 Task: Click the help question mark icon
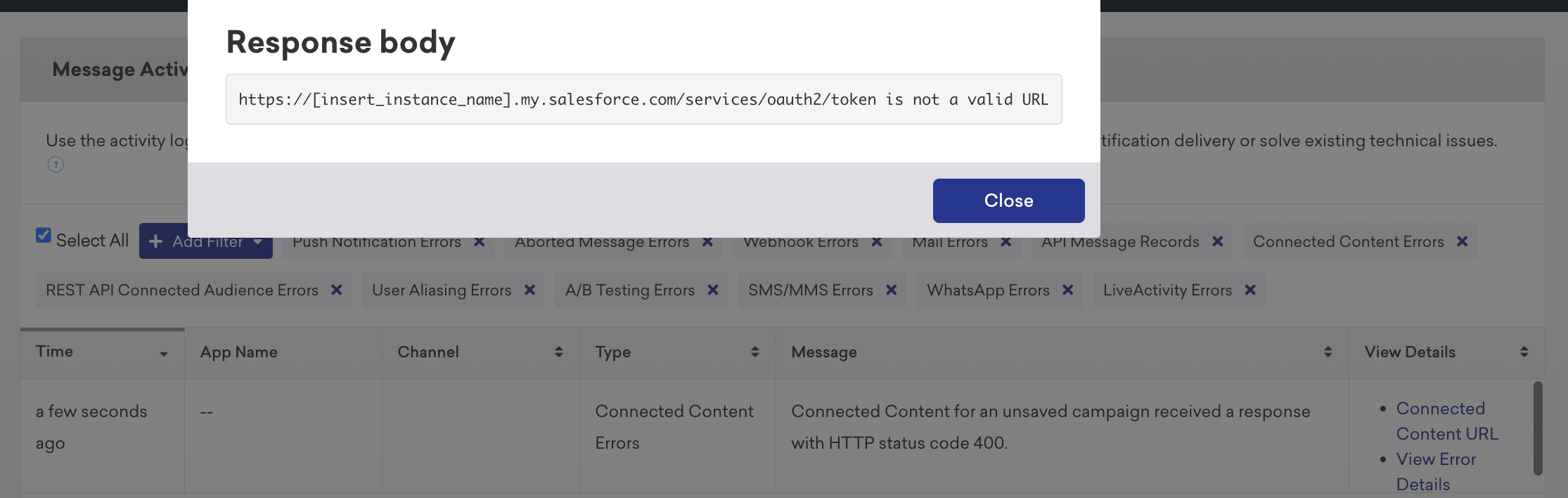pyautogui.click(x=56, y=165)
